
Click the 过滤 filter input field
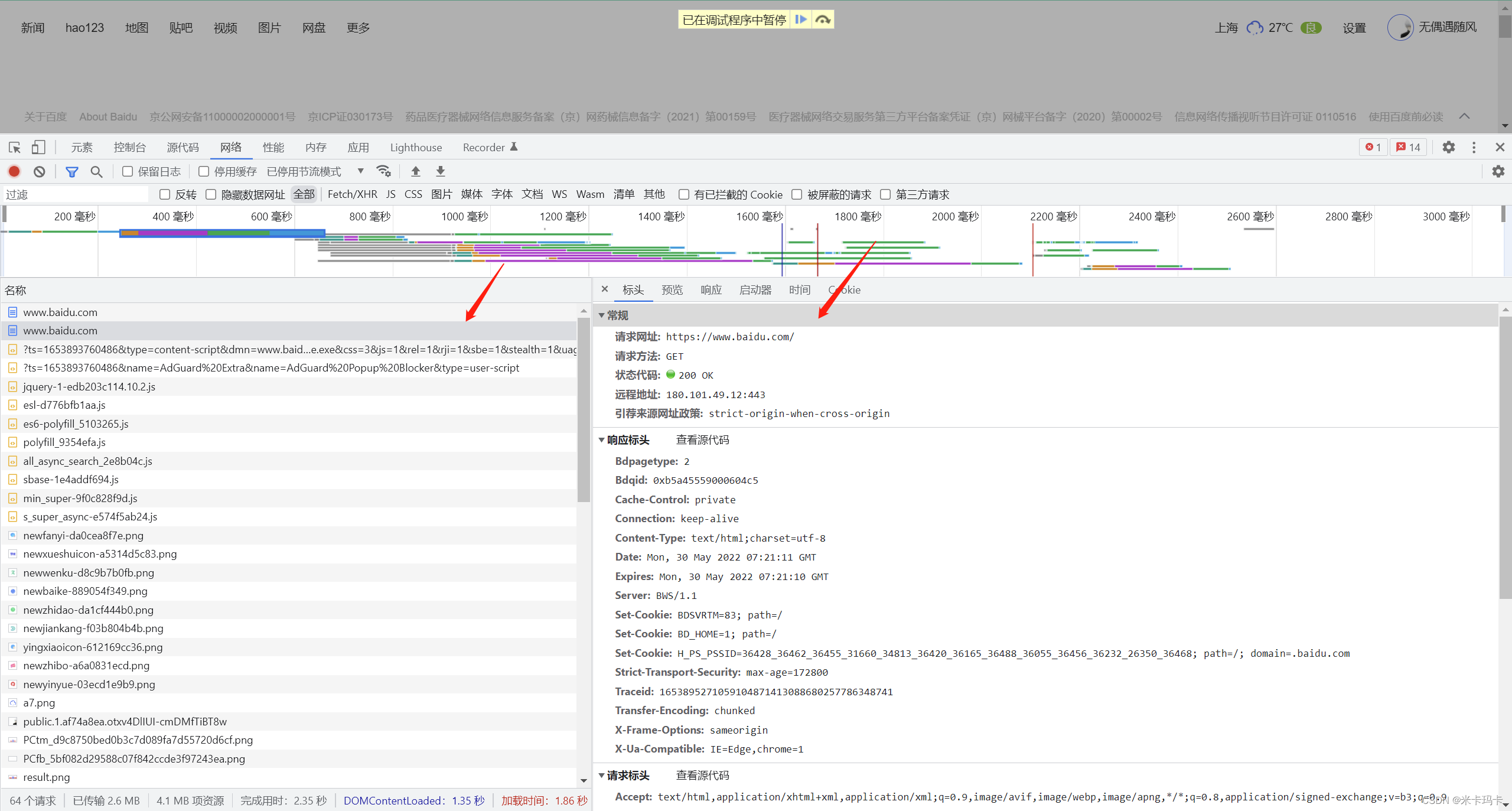click(77, 194)
